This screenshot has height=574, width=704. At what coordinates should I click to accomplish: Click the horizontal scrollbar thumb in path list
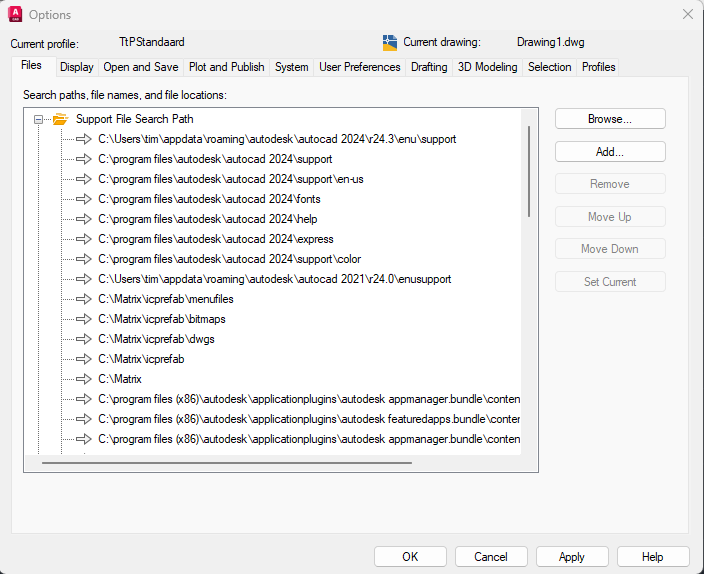click(x=227, y=463)
